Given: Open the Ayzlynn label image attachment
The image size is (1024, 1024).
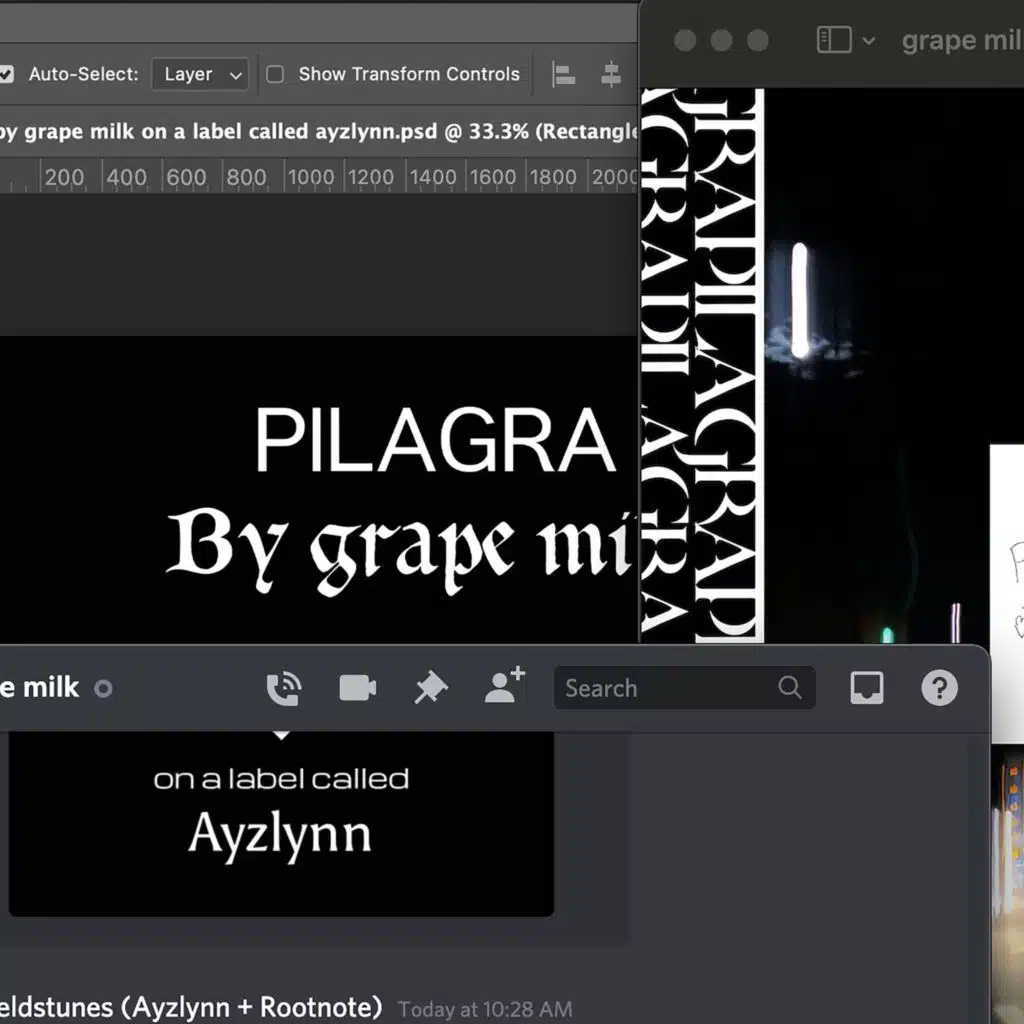Looking at the screenshot, I should coord(280,822).
